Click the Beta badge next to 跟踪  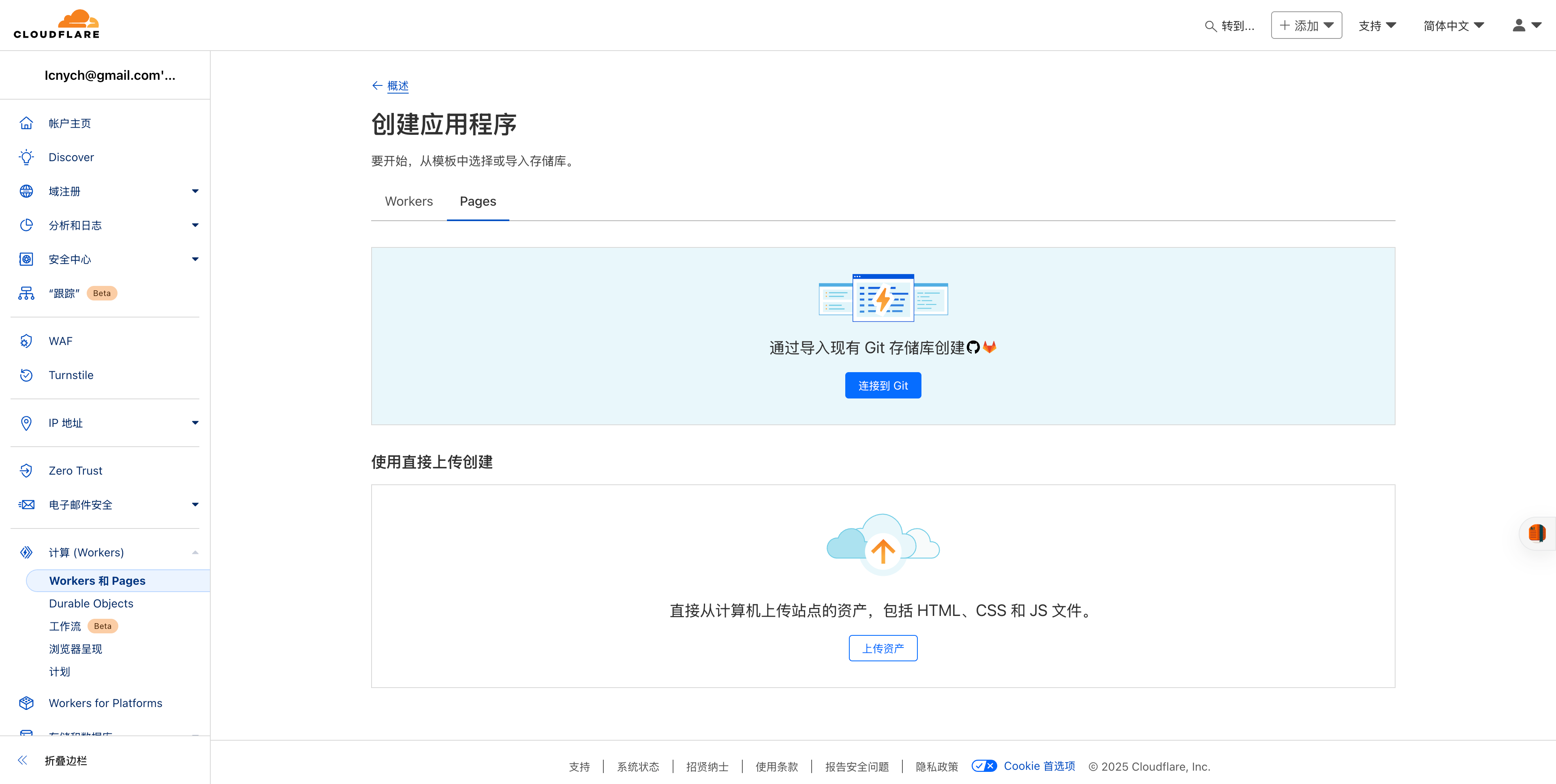pyautogui.click(x=102, y=293)
